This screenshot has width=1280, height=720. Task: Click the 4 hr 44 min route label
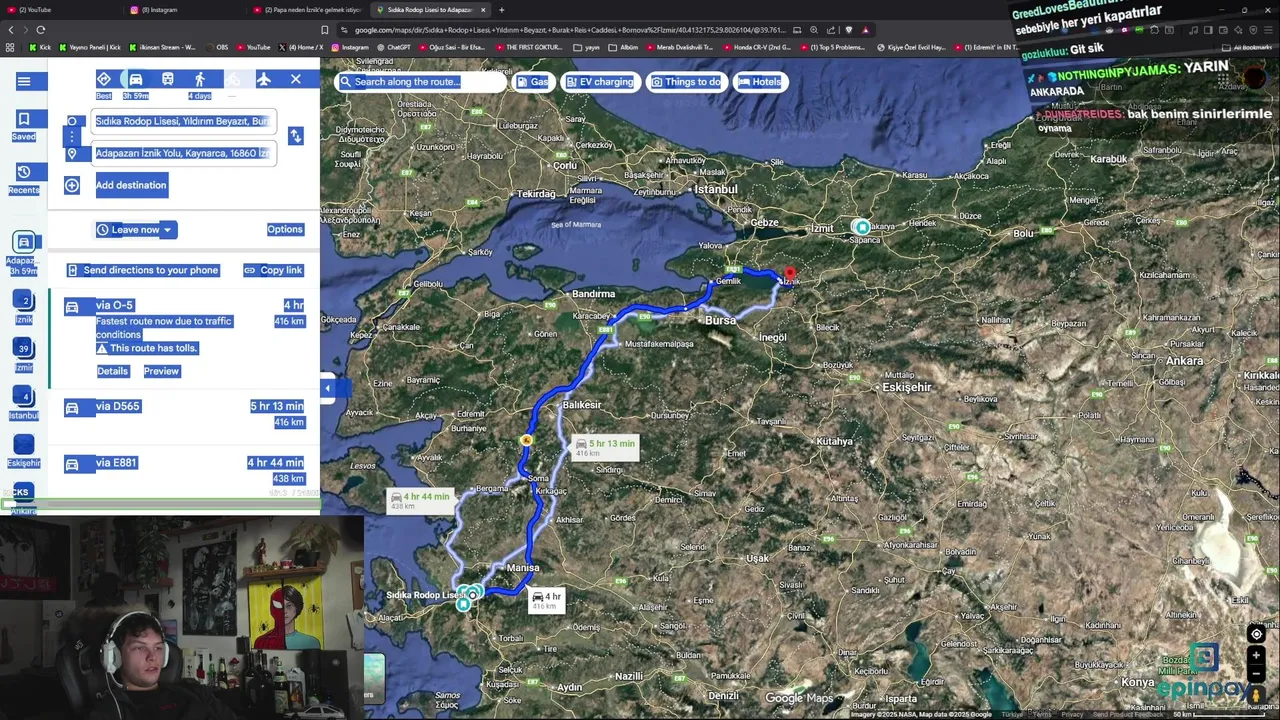(x=420, y=500)
